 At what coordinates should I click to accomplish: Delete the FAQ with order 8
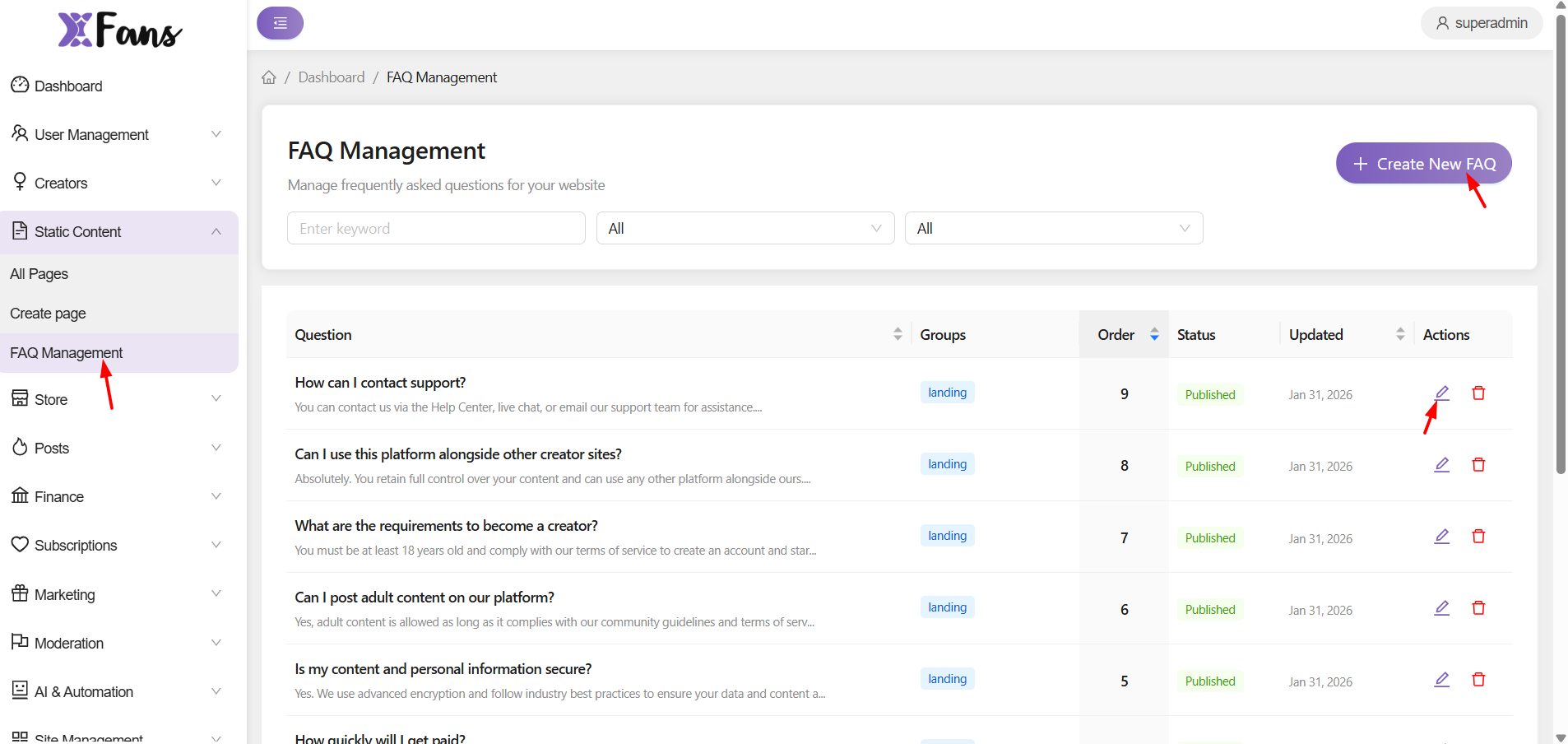[x=1478, y=465]
